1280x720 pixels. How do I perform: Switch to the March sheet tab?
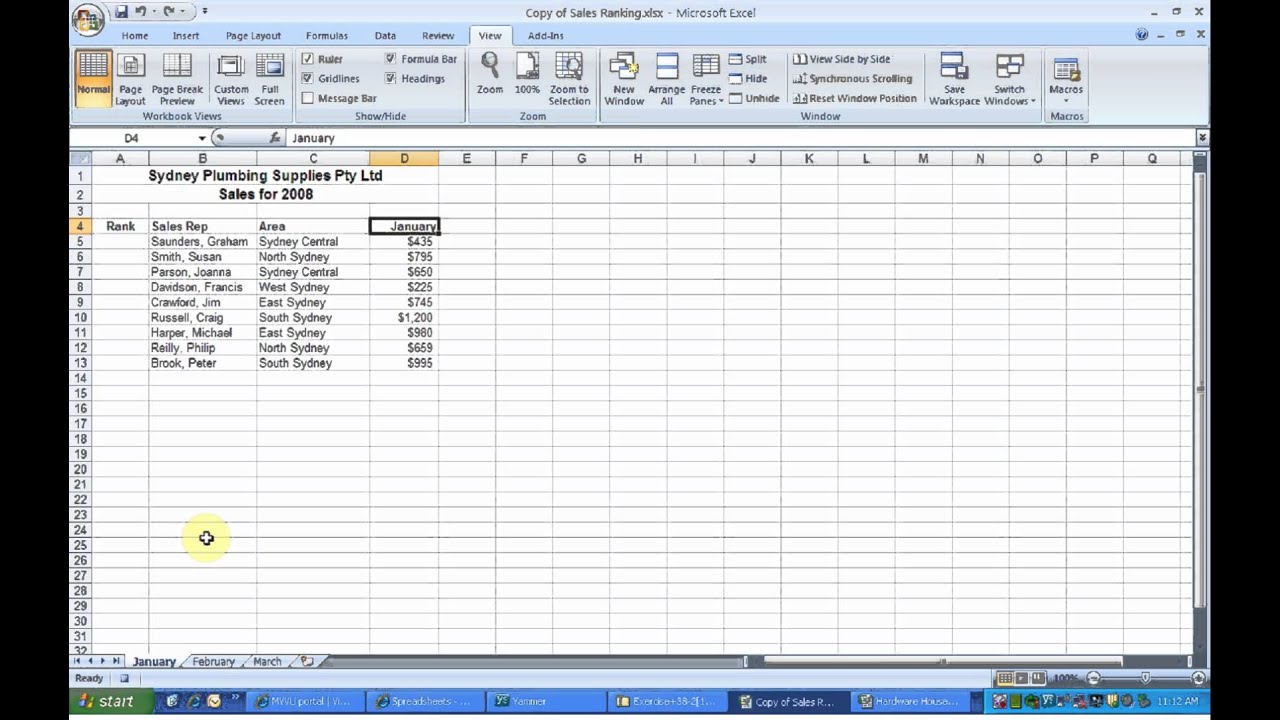(267, 661)
